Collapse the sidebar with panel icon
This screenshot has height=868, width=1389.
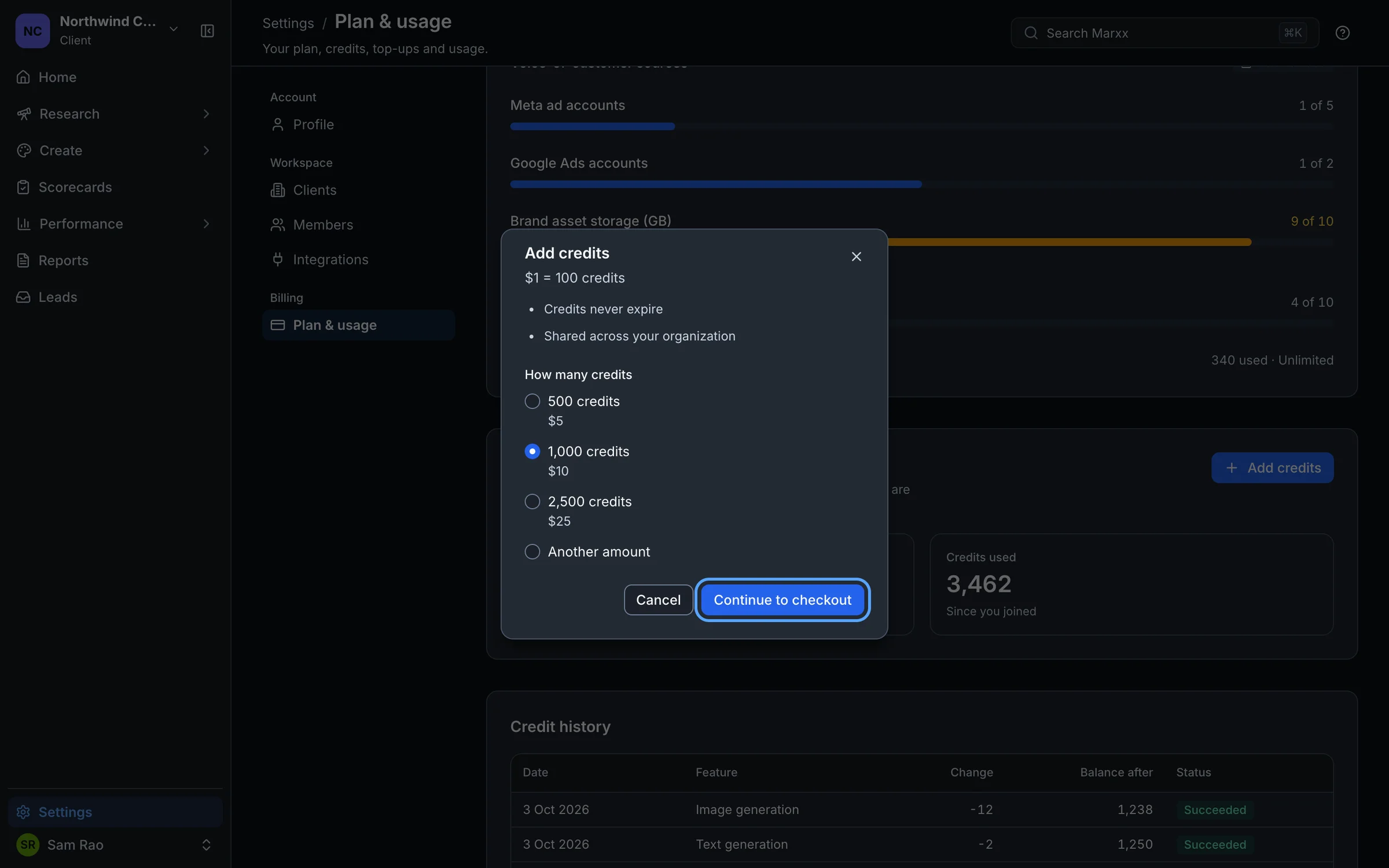[207, 31]
